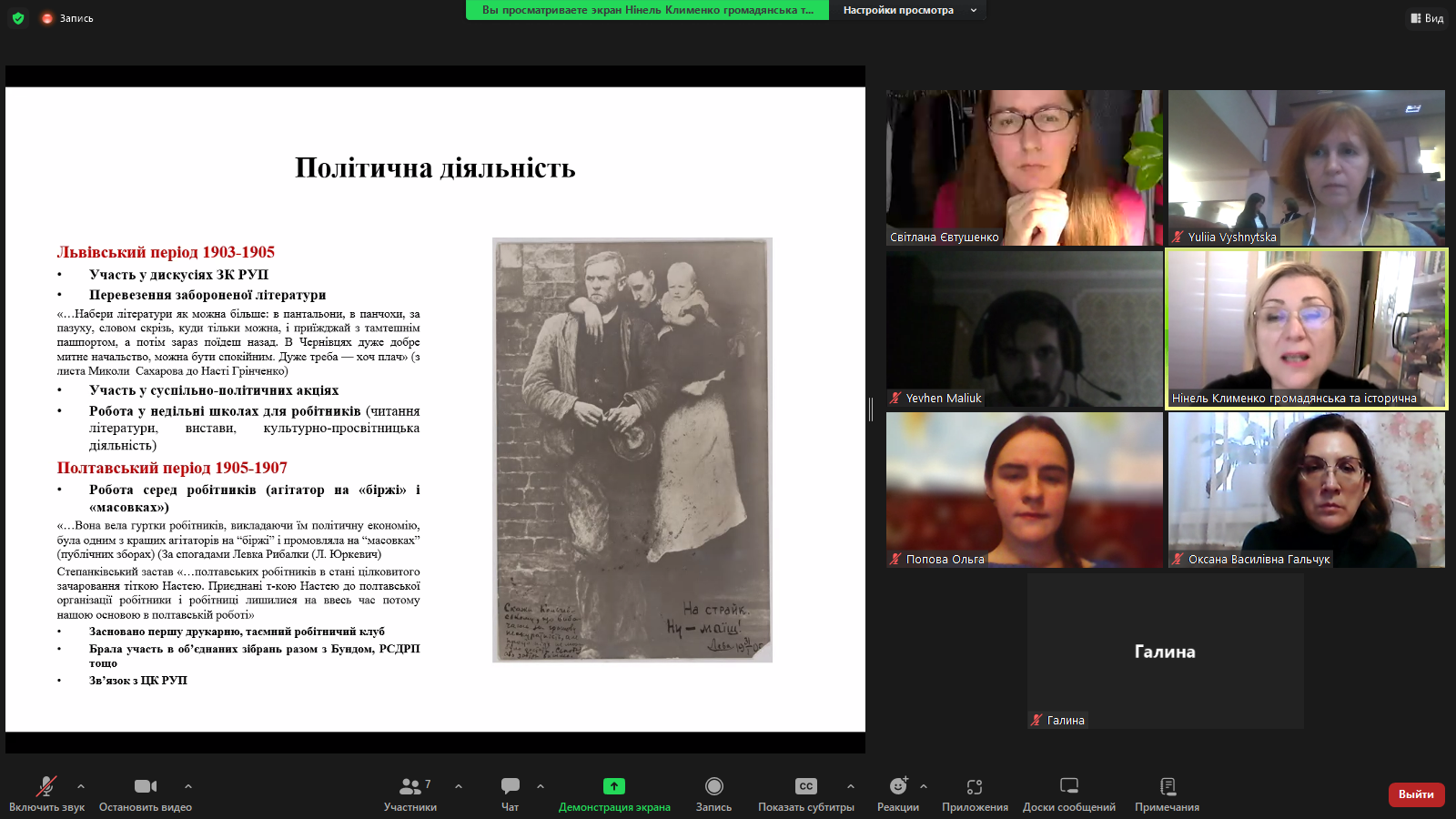Image resolution: width=1456 pixels, height=819 pixels.
Task: Click the green encryption shield icon
Action: [18, 18]
